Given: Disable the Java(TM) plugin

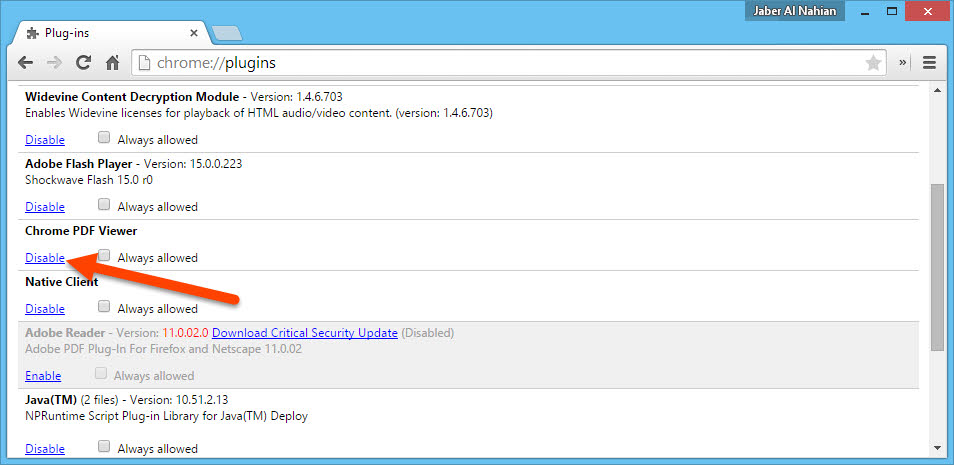Looking at the screenshot, I should 45,450.
